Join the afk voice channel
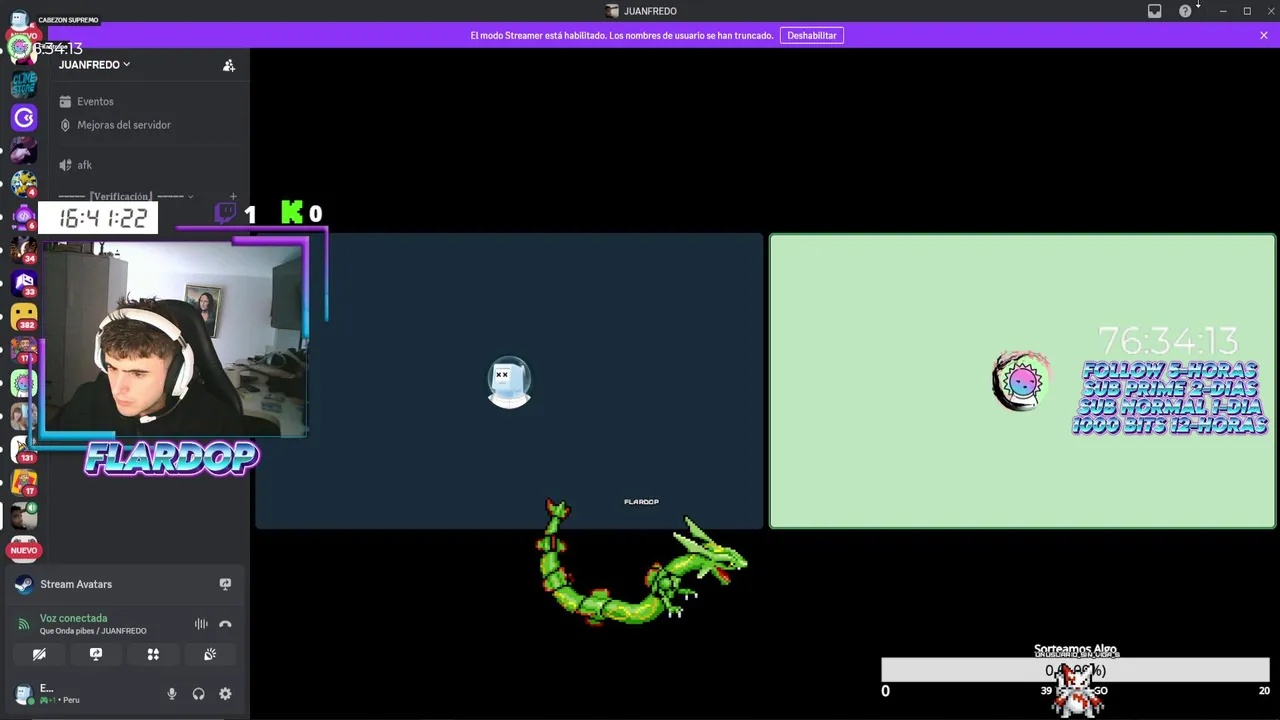 (x=85, y=165)
